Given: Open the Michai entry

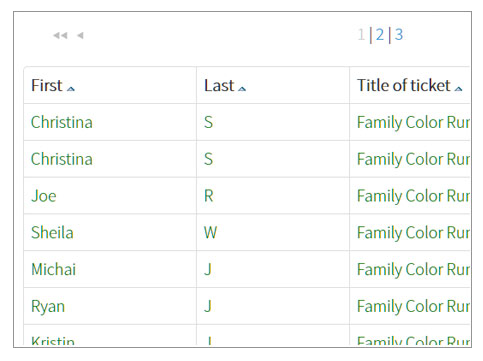Looking at the screenshot, I should (x=53, y=269).
